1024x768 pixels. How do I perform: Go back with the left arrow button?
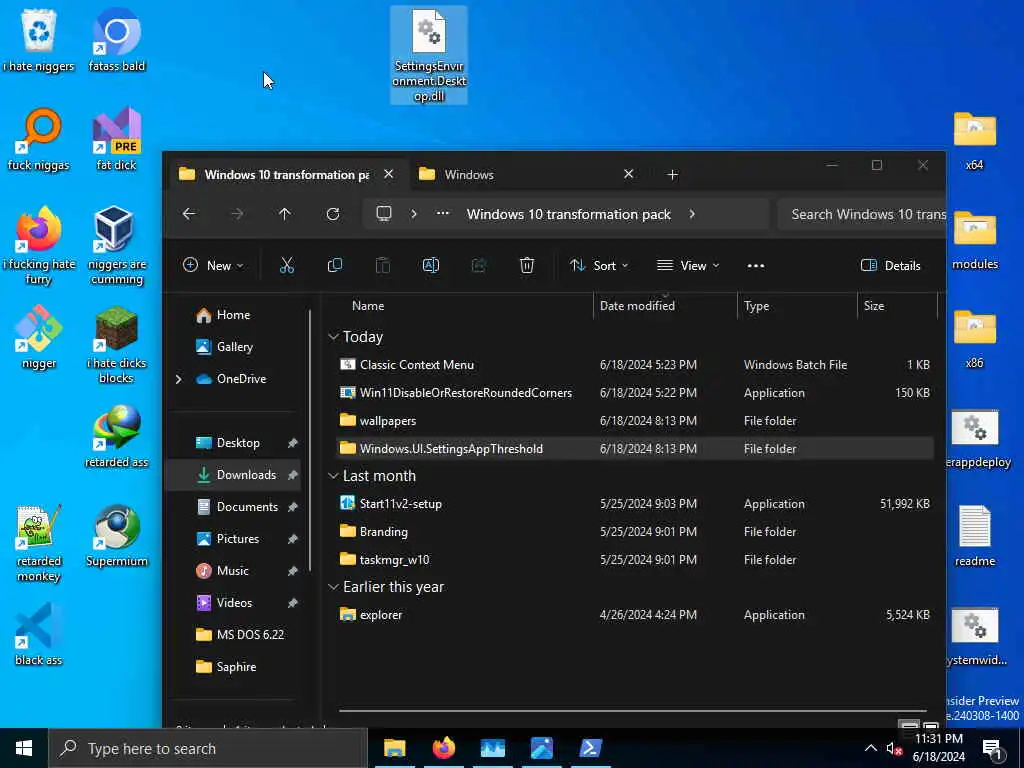pos(189,214)
